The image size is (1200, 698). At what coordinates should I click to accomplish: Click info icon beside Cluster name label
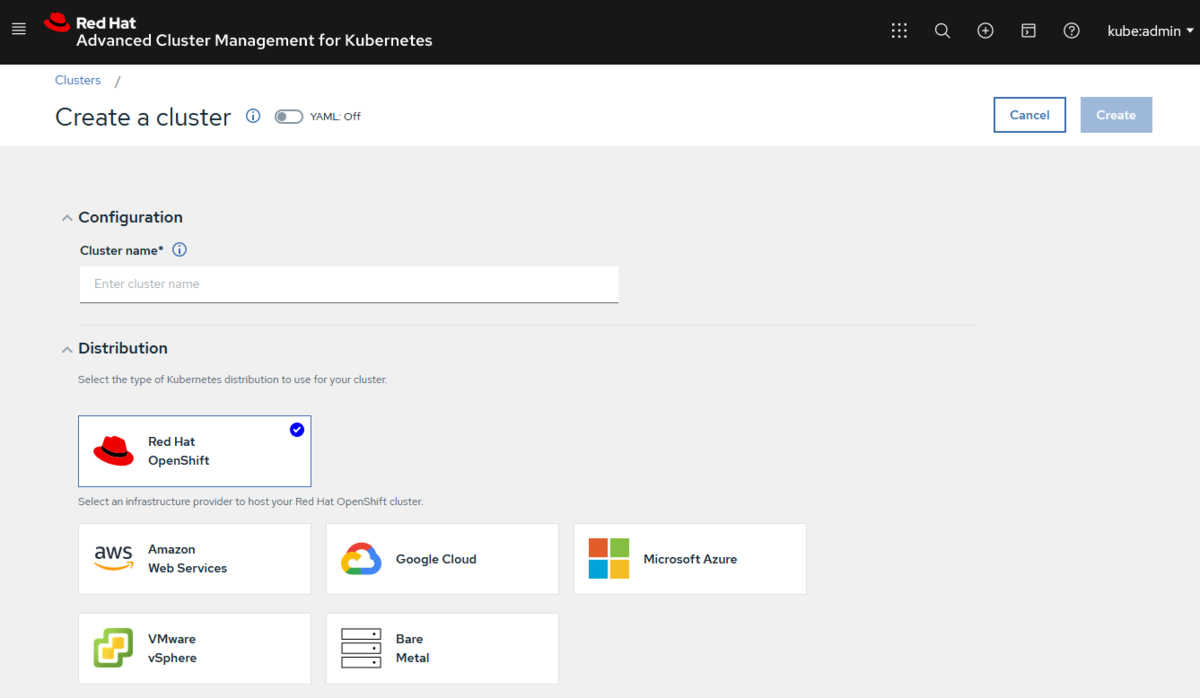pos(180,250)
